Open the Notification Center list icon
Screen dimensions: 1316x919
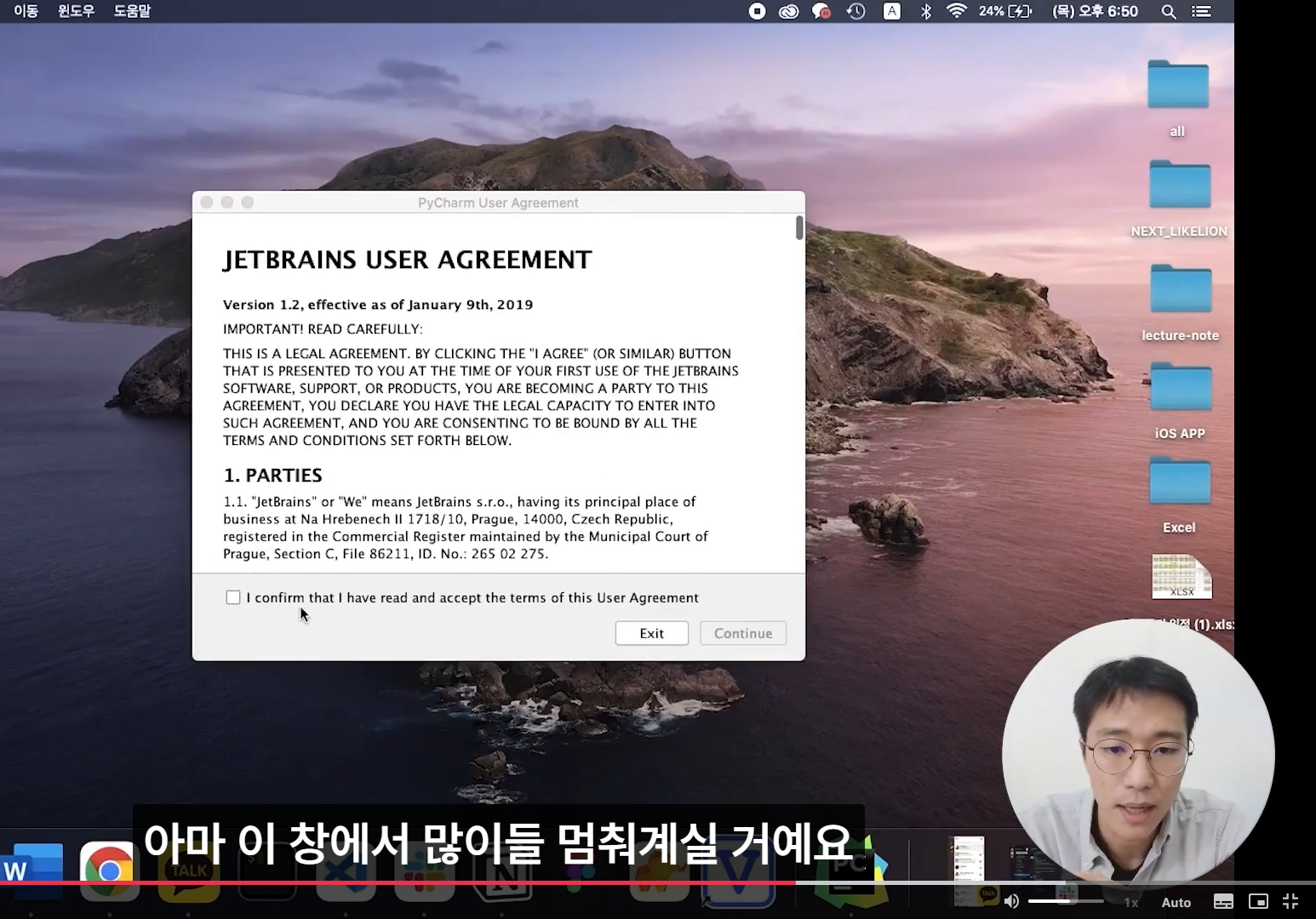click(x=1201, y=11)
